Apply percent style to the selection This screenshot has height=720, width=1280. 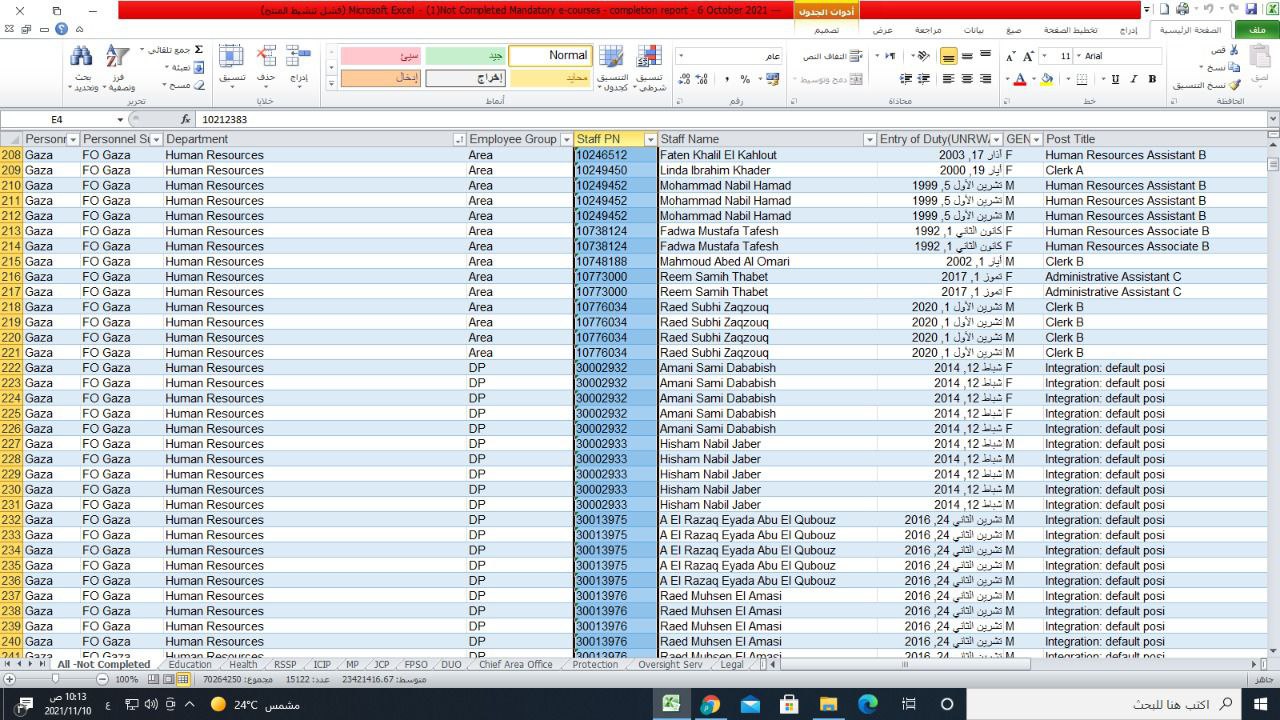745,79
